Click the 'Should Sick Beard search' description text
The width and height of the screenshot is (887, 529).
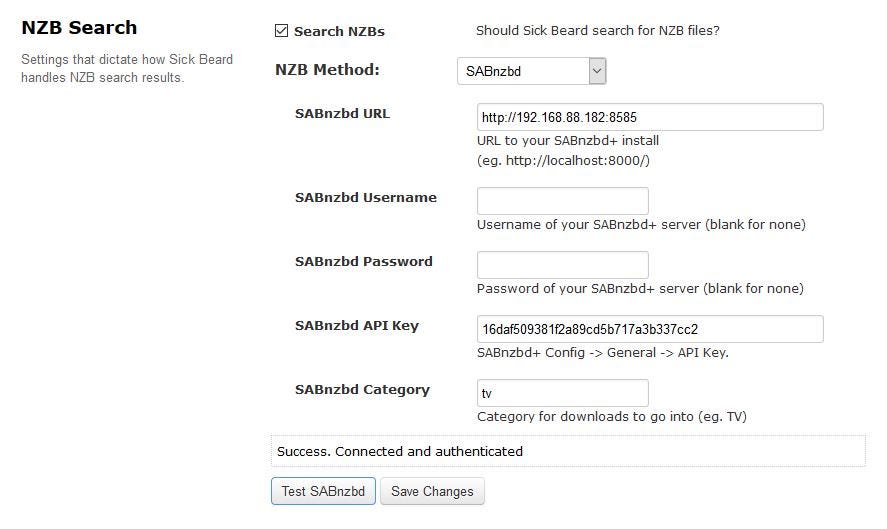597,30
